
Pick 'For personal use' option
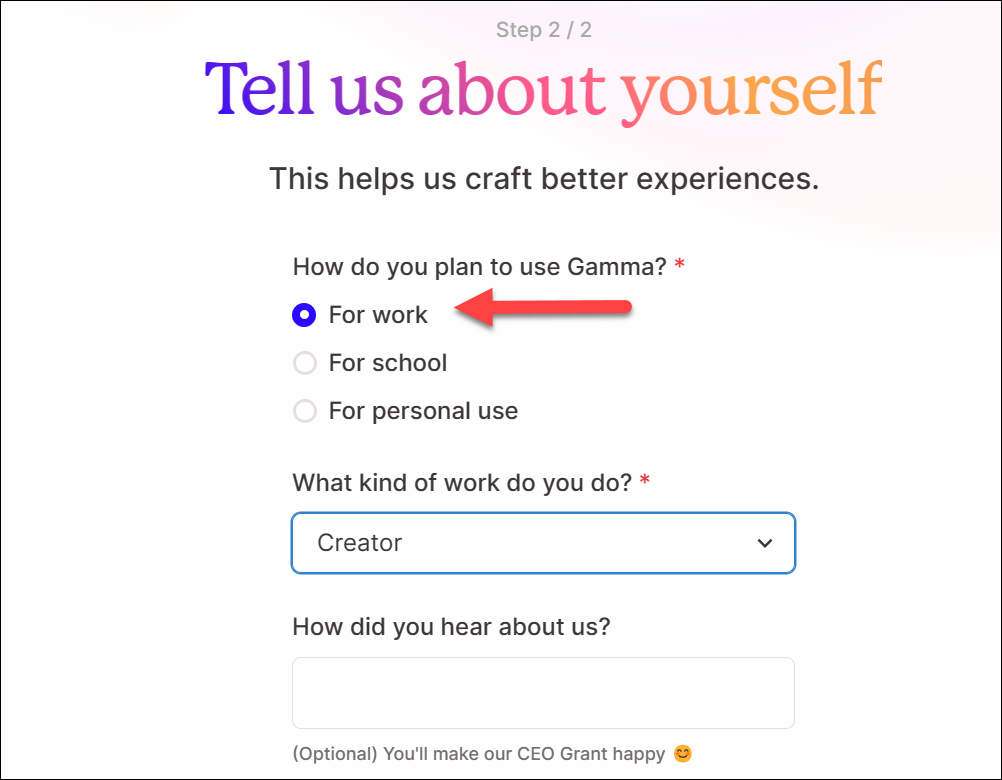click(305, 411)
